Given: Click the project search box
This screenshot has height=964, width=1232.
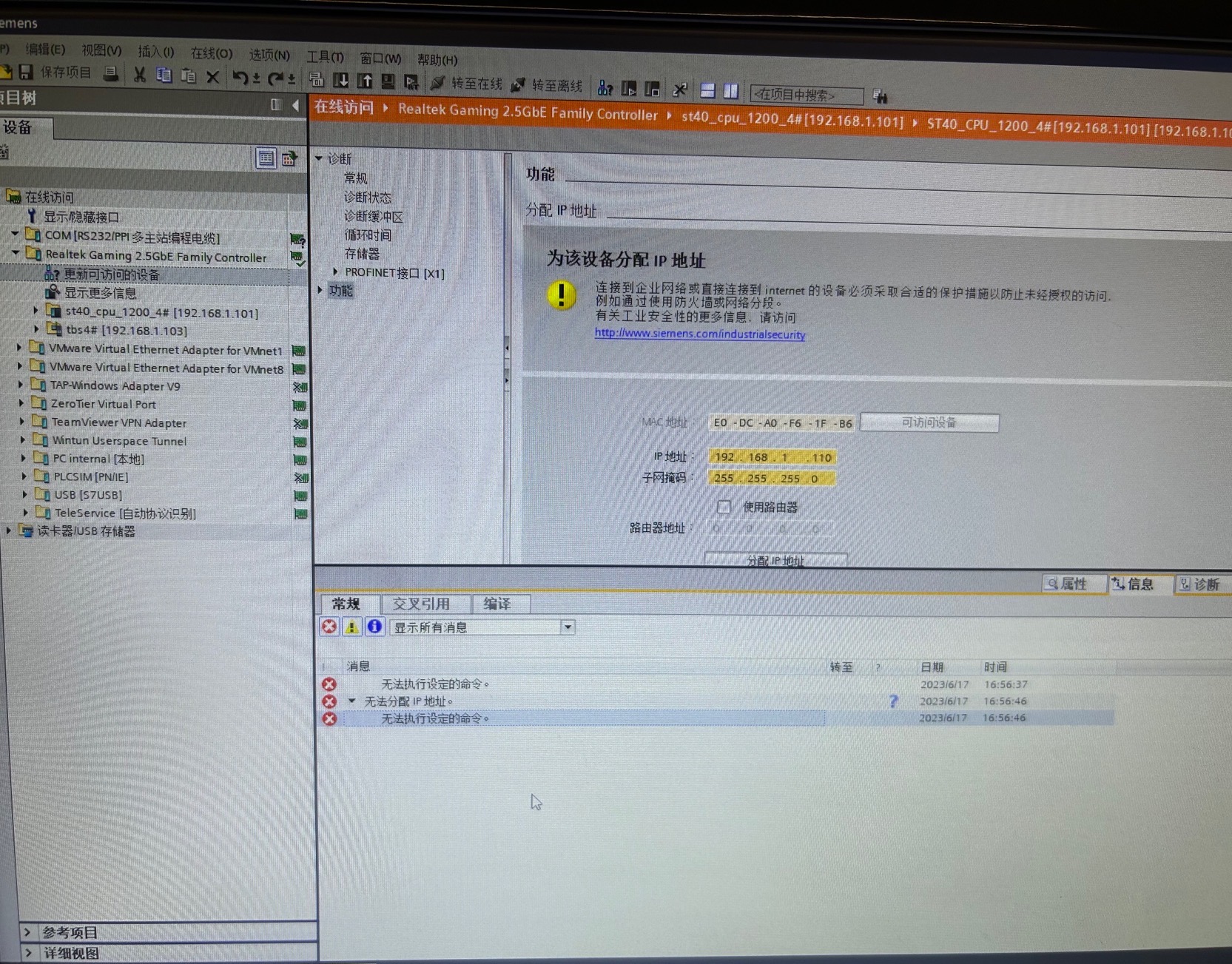Looking at the screenshot, I should (807, 95).
